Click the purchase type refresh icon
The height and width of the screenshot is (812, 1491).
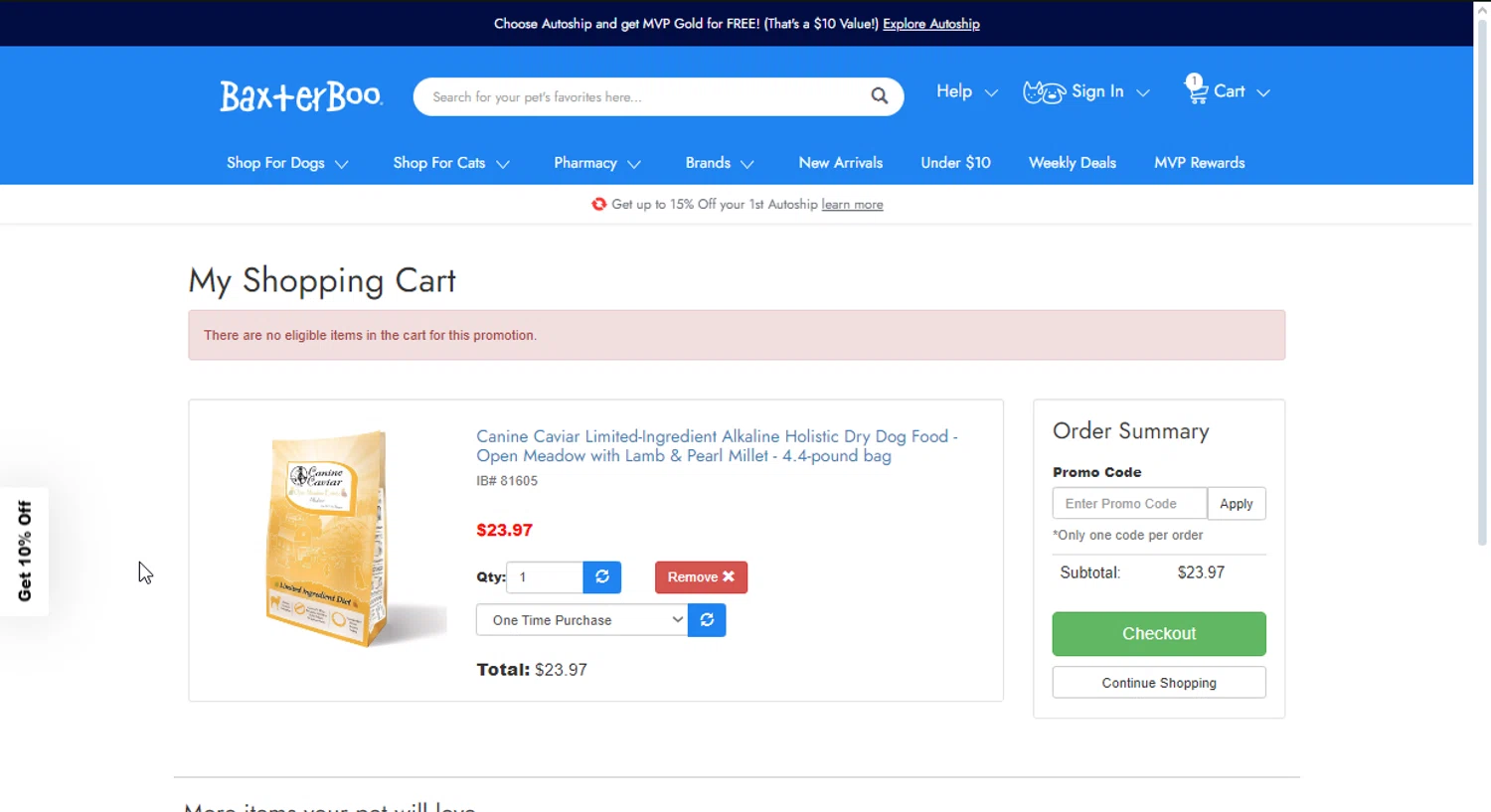click(707, 620)
